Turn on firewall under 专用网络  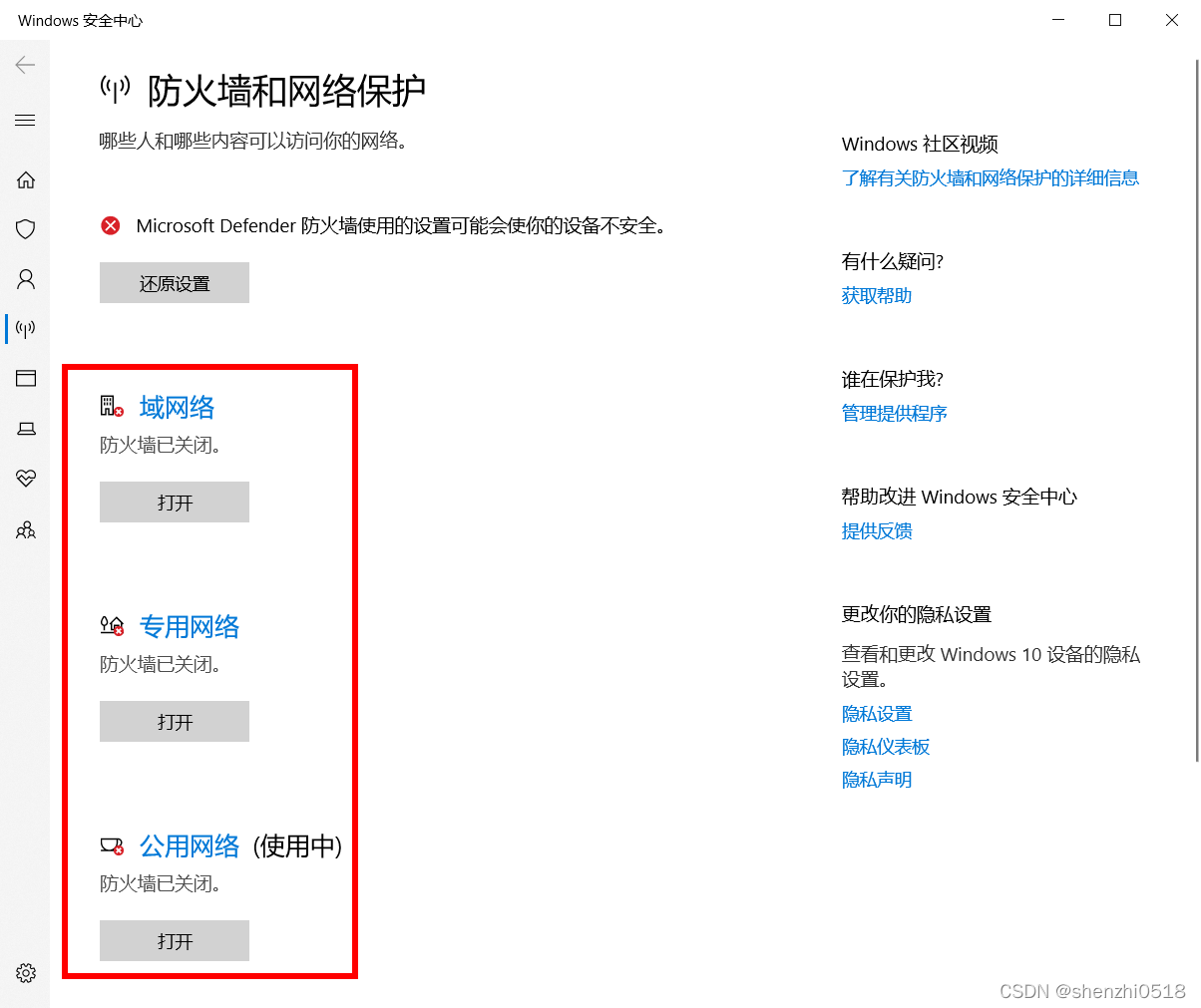[x=175, y=722]
